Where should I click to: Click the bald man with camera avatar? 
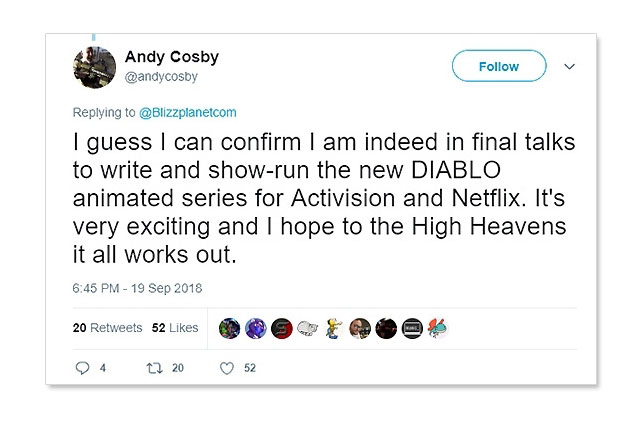[x=360, y=328]
